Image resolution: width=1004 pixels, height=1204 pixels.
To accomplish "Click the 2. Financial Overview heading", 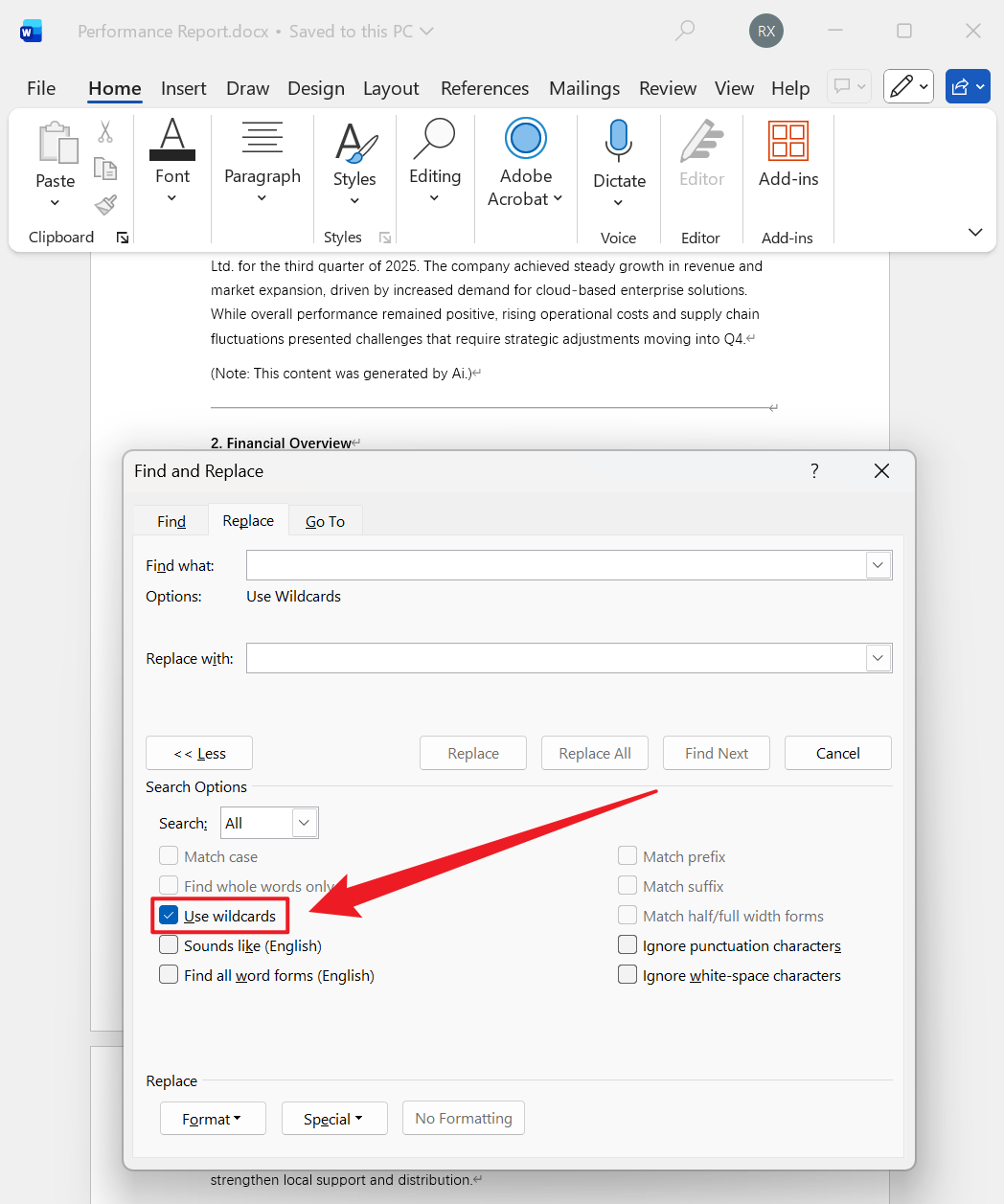I will (281, 443).
